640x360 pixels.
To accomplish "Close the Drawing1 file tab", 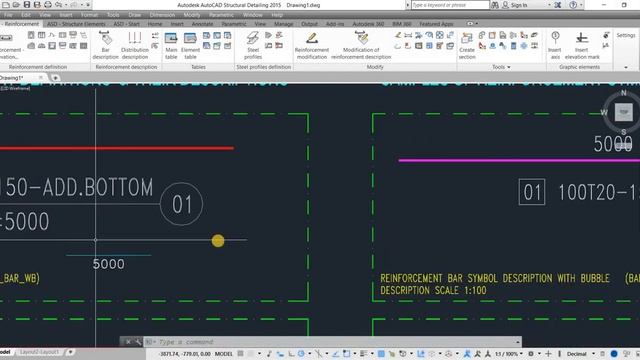I will pyautogui.click(x=40, y=78).
